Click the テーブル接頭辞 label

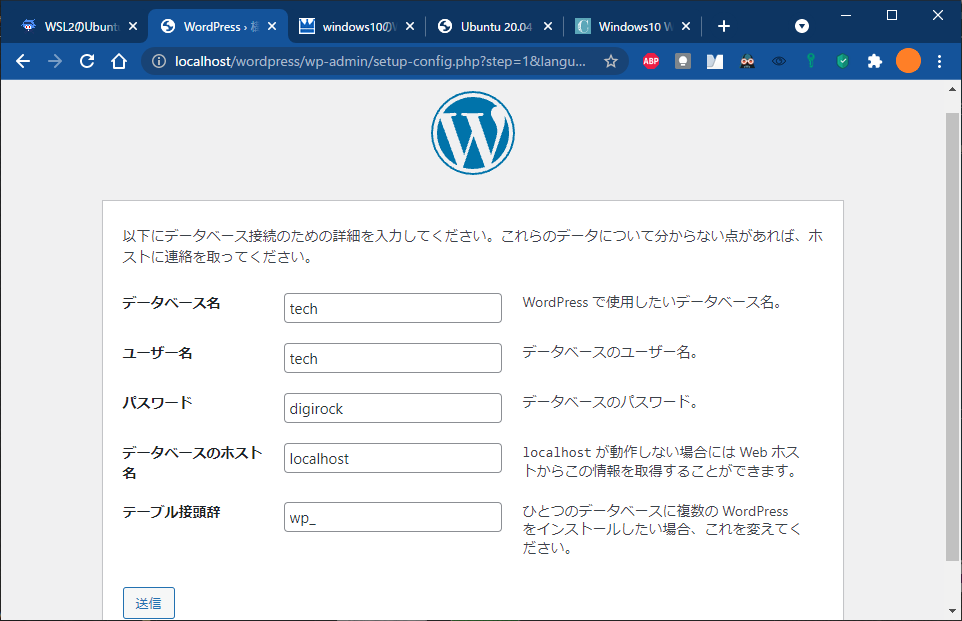(x=171, y=512)
